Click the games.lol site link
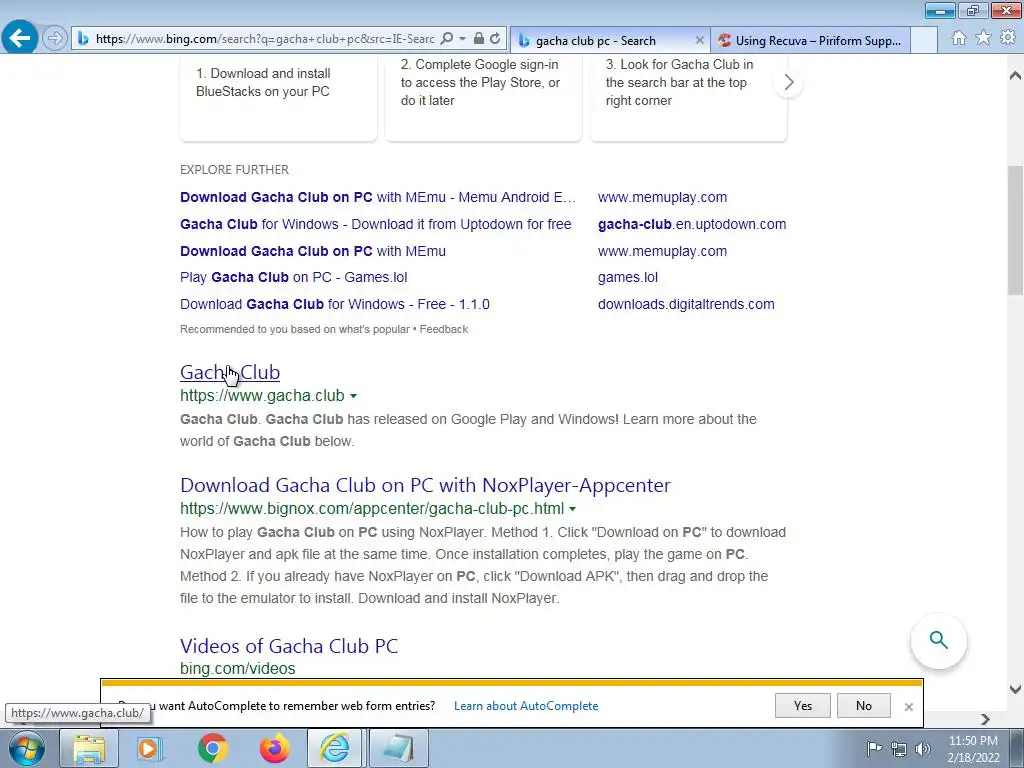 [x=628, y=277]
